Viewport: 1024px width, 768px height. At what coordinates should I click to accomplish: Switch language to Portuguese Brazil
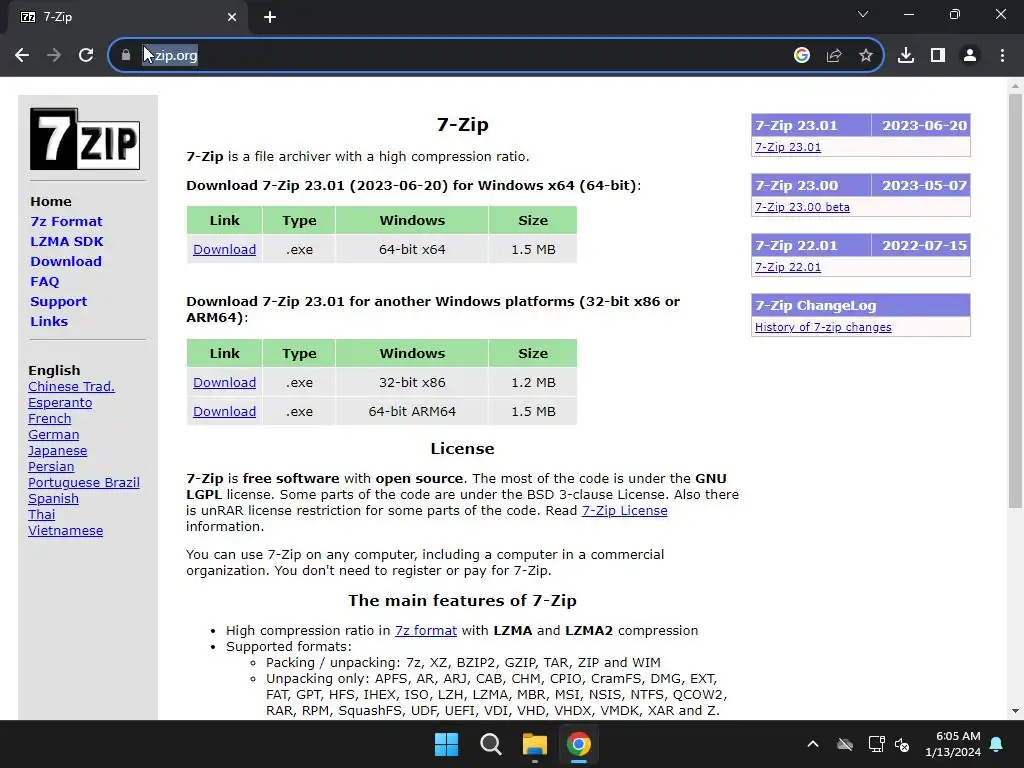point(84,483)
